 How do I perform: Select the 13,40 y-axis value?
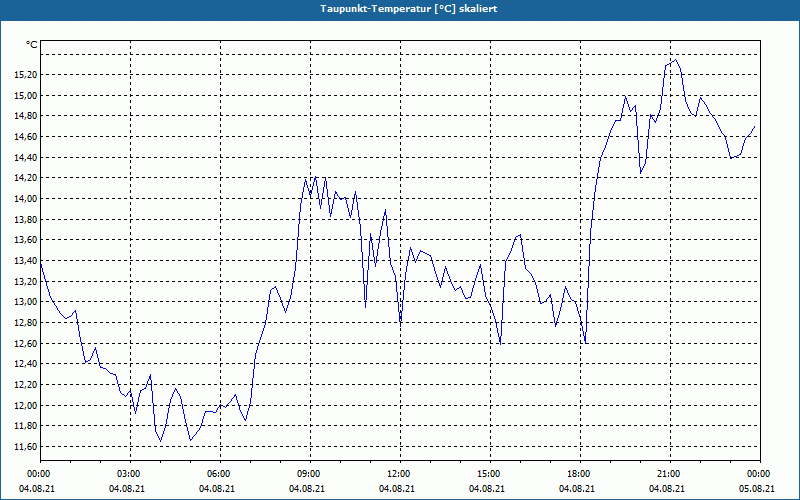27,261
